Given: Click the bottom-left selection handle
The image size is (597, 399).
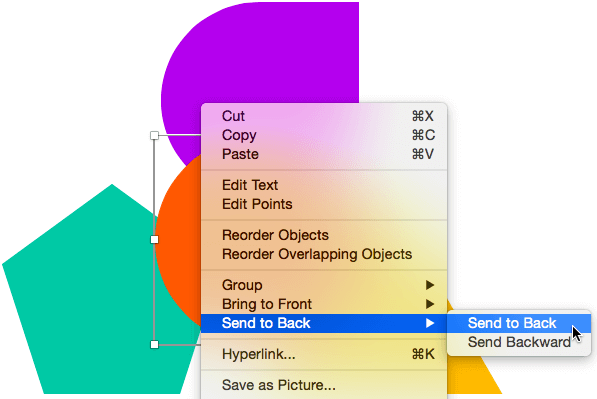Looking at the screenshot, I should pyautogui.click(x=154, y=344).
